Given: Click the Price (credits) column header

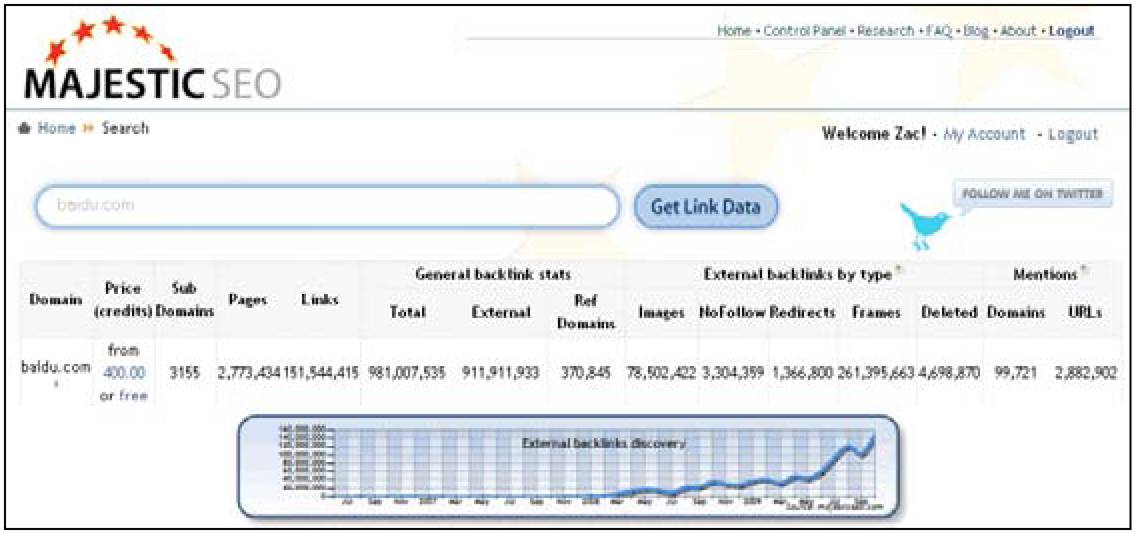Looking at the screenshot, I should 122,298.
